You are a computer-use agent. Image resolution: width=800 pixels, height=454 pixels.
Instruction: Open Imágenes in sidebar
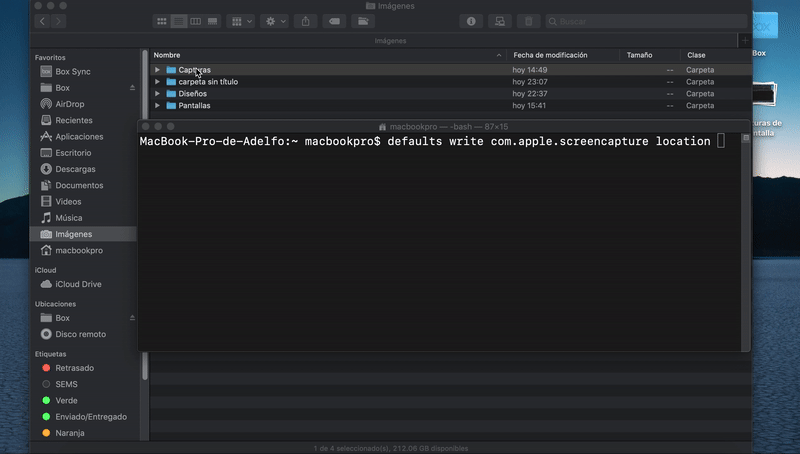pyautogui.click(x=73, y=234)
